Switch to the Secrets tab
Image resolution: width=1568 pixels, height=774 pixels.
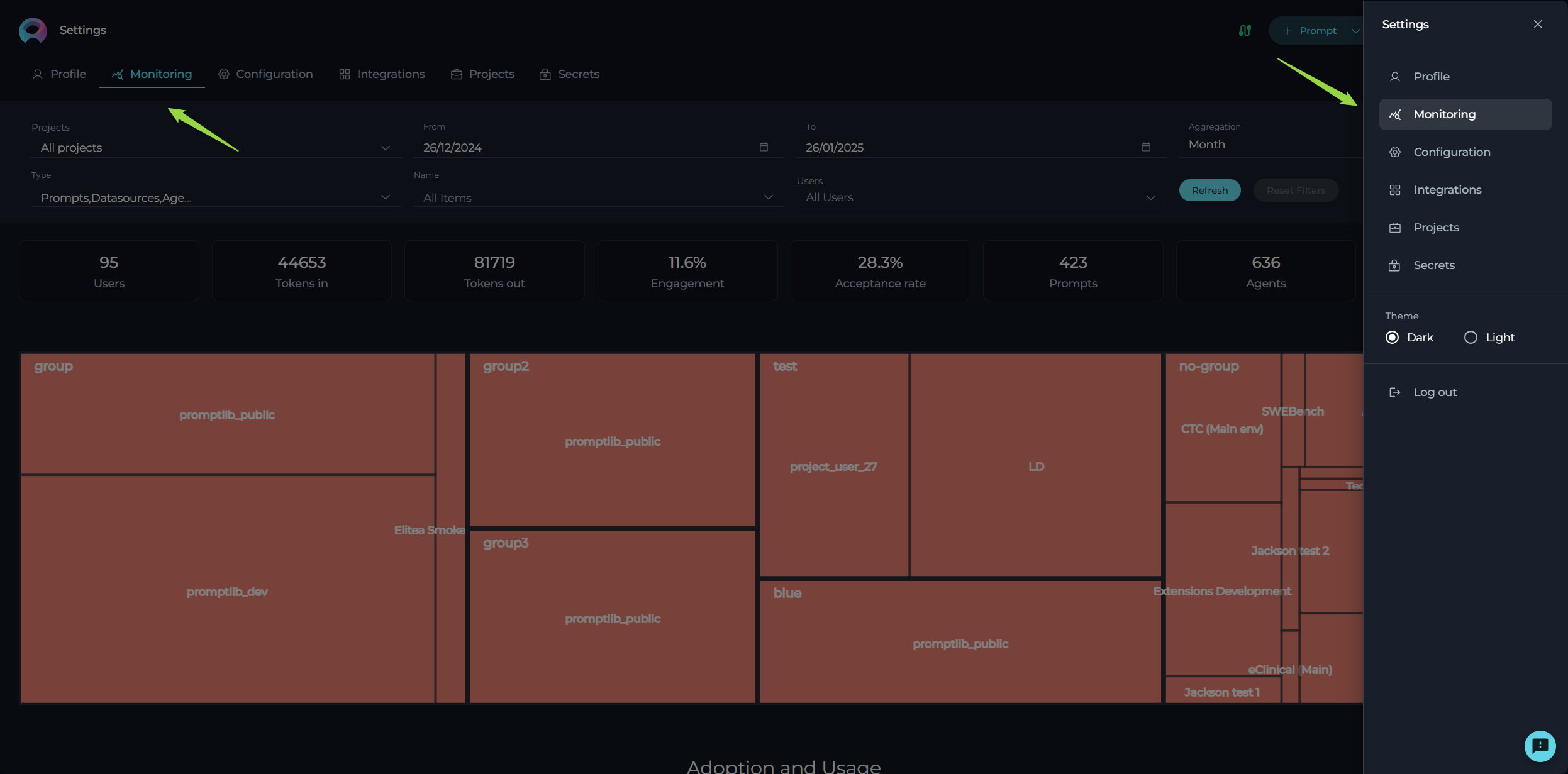click(x=569, y=74)
